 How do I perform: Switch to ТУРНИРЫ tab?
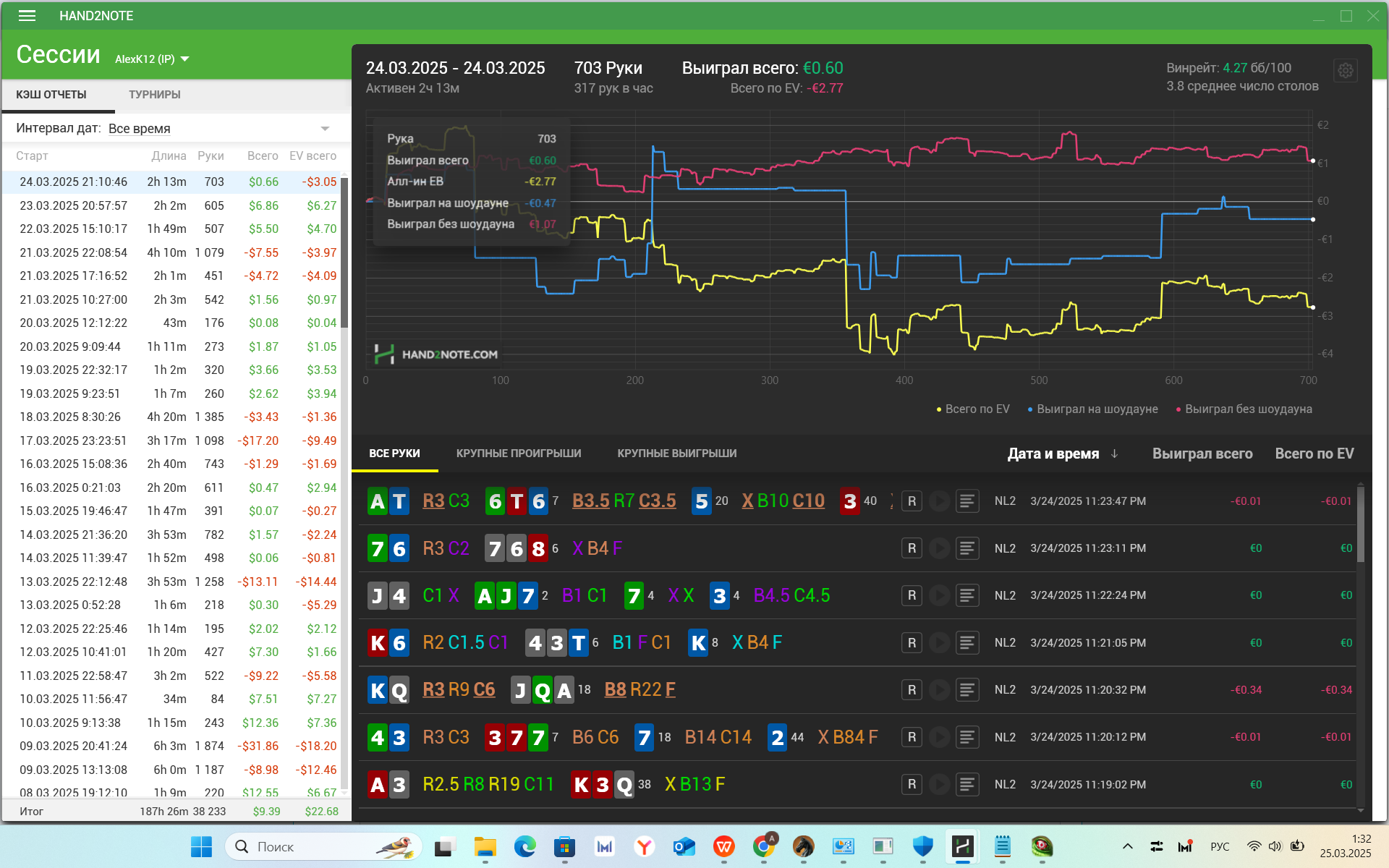click(155, 95)
